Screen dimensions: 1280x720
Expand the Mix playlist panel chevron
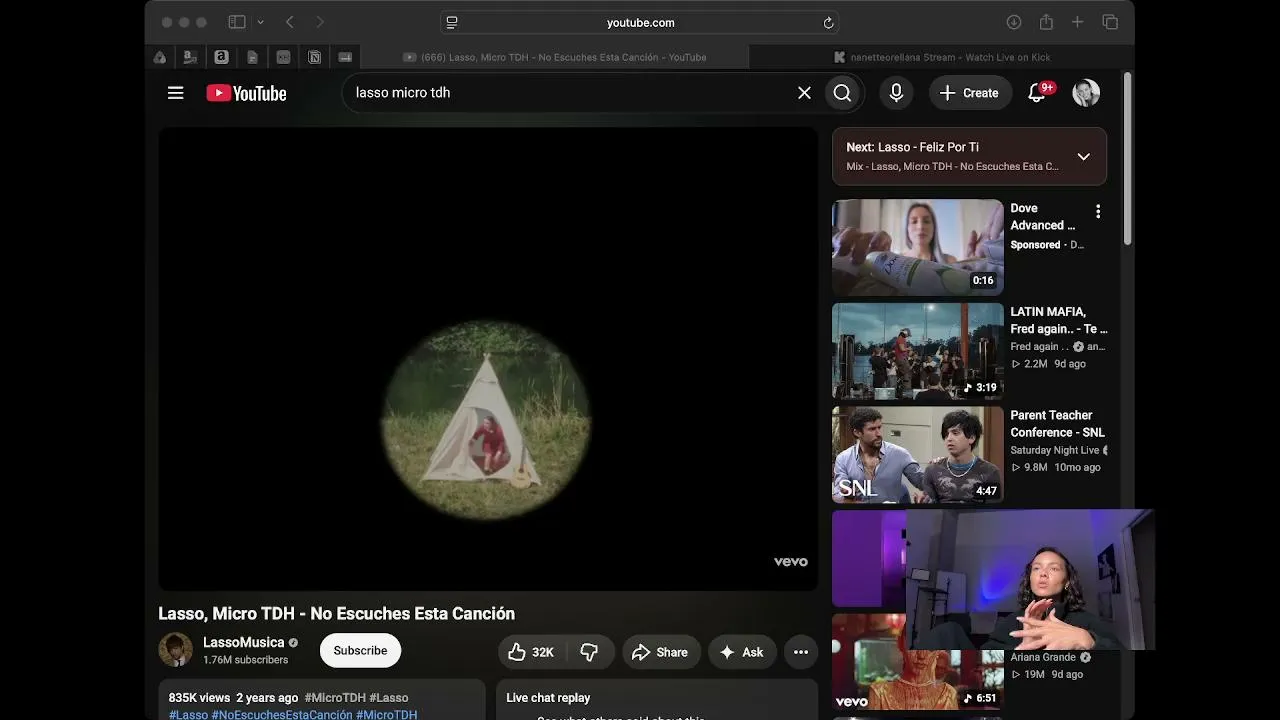coord(1083,156)
